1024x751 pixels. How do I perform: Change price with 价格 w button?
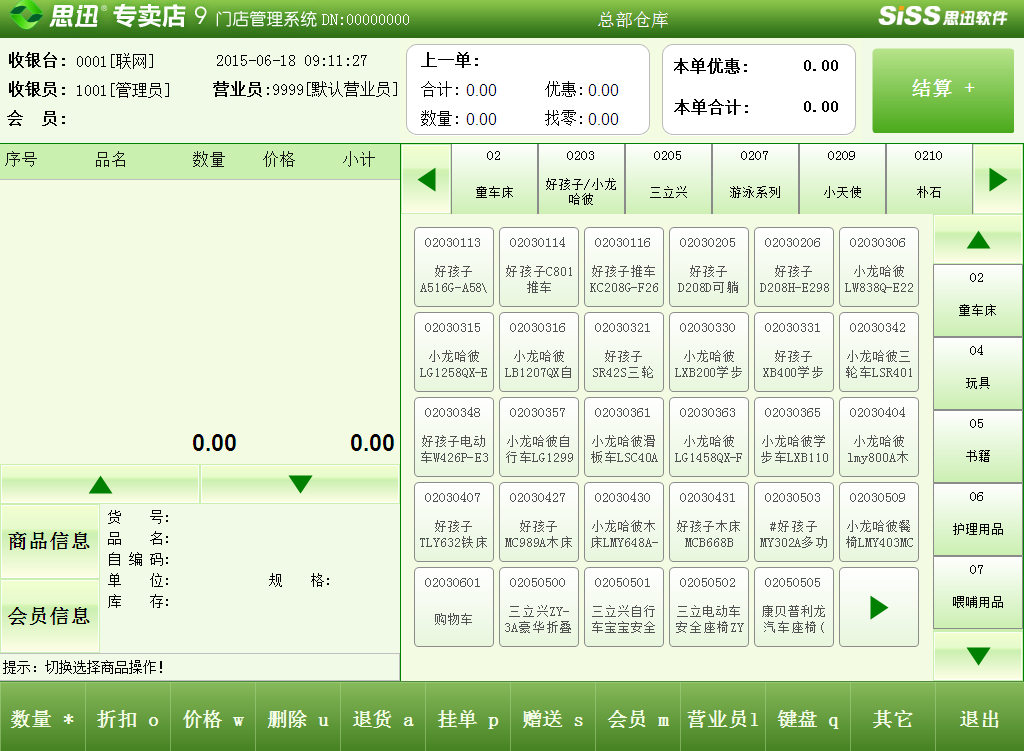click(213, 719)
